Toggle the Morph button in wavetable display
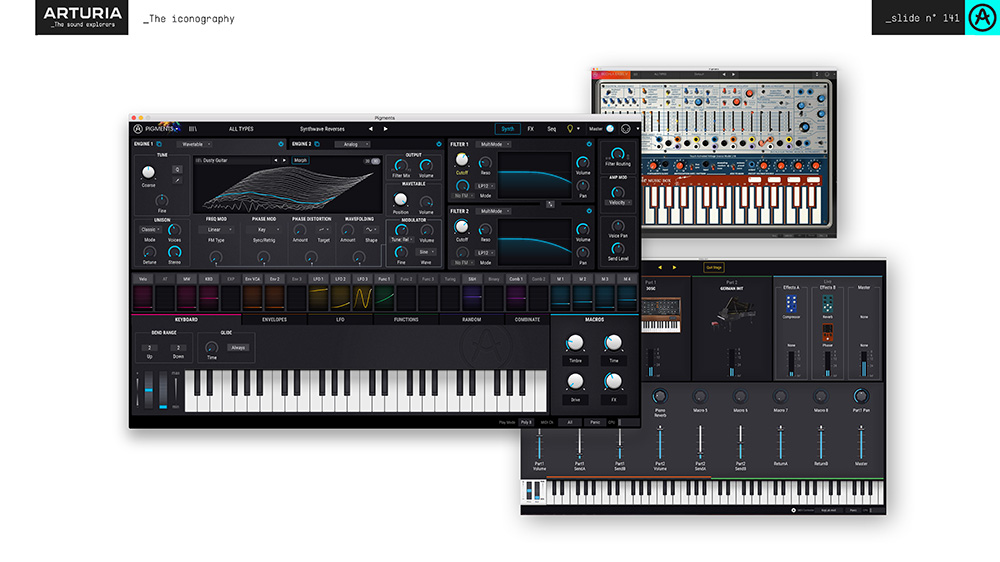 click(300, 160)
